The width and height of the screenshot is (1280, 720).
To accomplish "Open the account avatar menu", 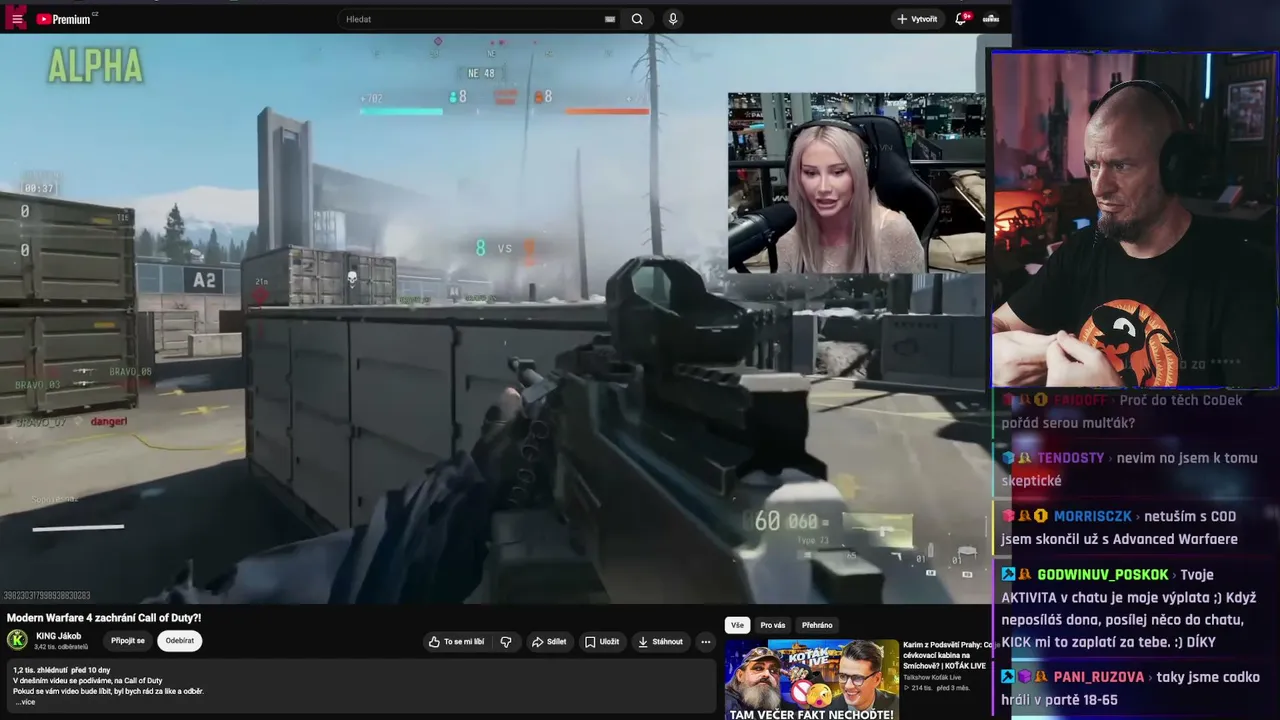I will pyautogui.click(x=991, y=19).
